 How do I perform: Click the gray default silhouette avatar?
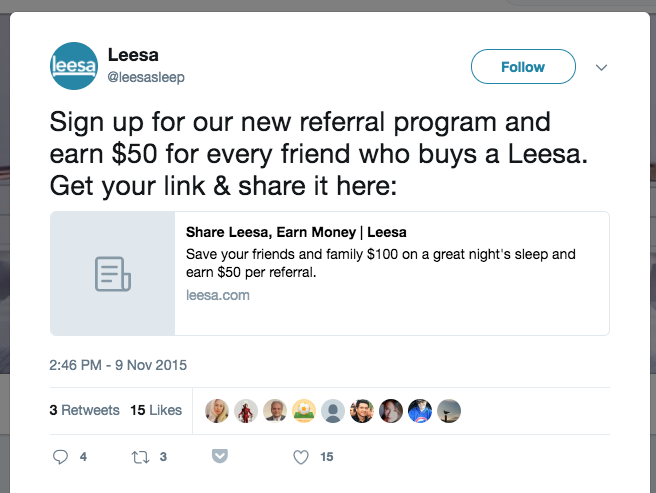[333, 410]
